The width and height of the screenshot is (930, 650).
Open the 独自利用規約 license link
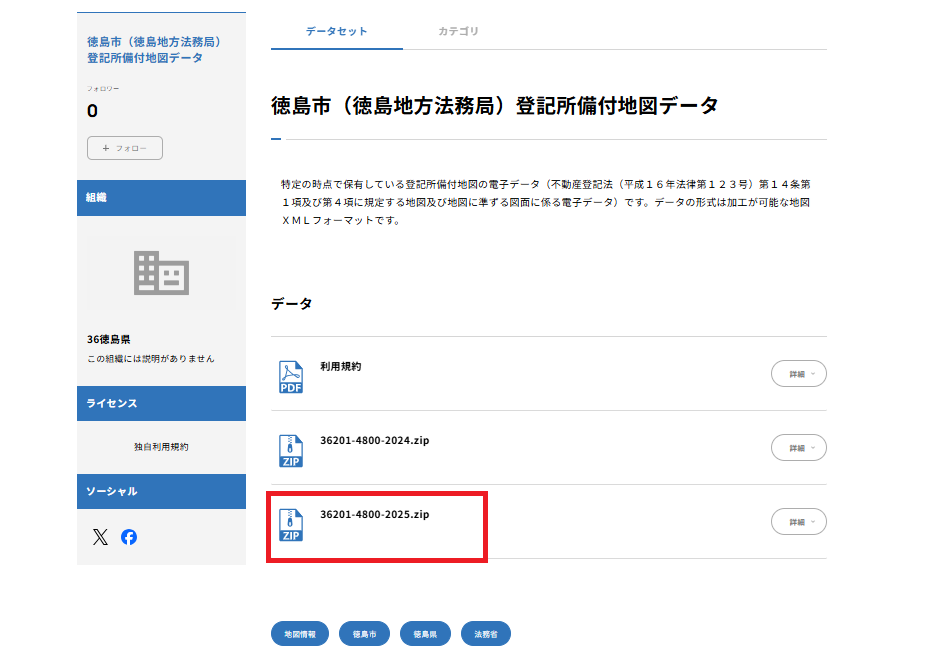pos(161,447)
